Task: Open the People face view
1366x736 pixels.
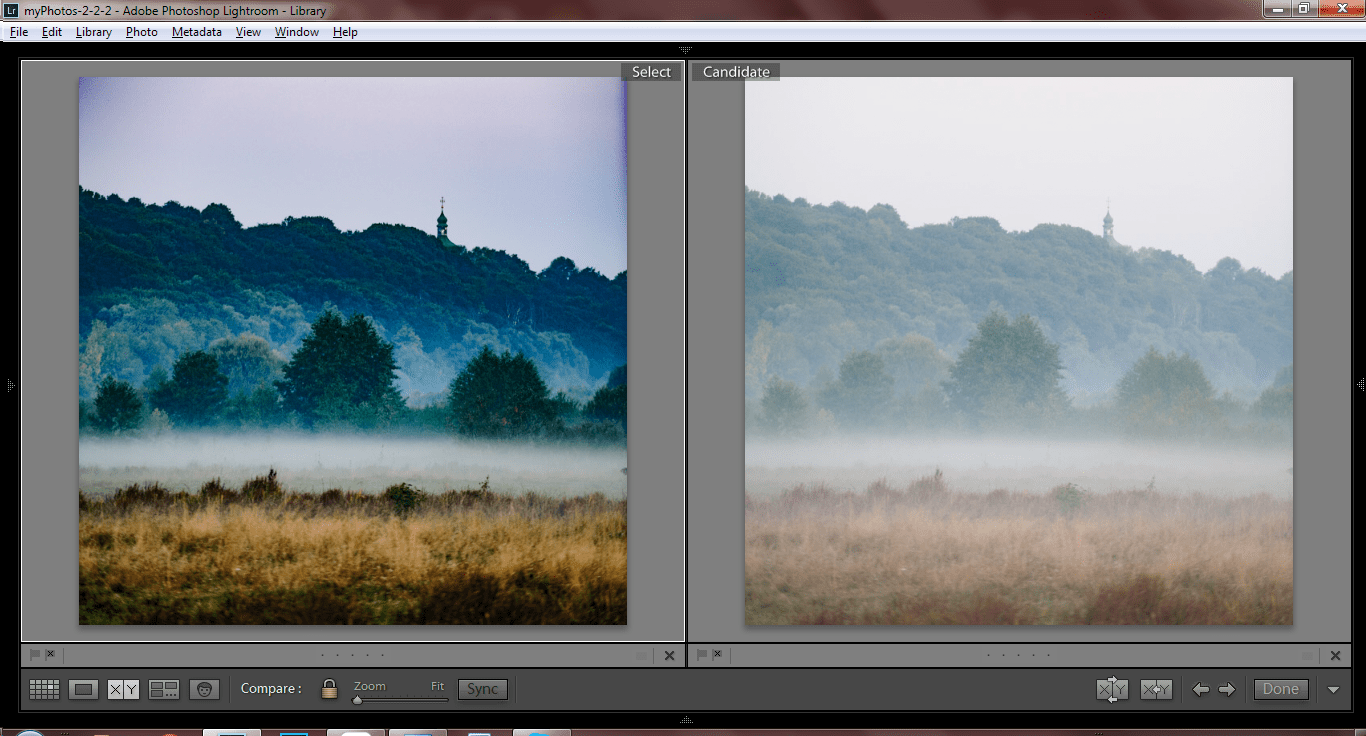Action: click(x=204, y=689)
